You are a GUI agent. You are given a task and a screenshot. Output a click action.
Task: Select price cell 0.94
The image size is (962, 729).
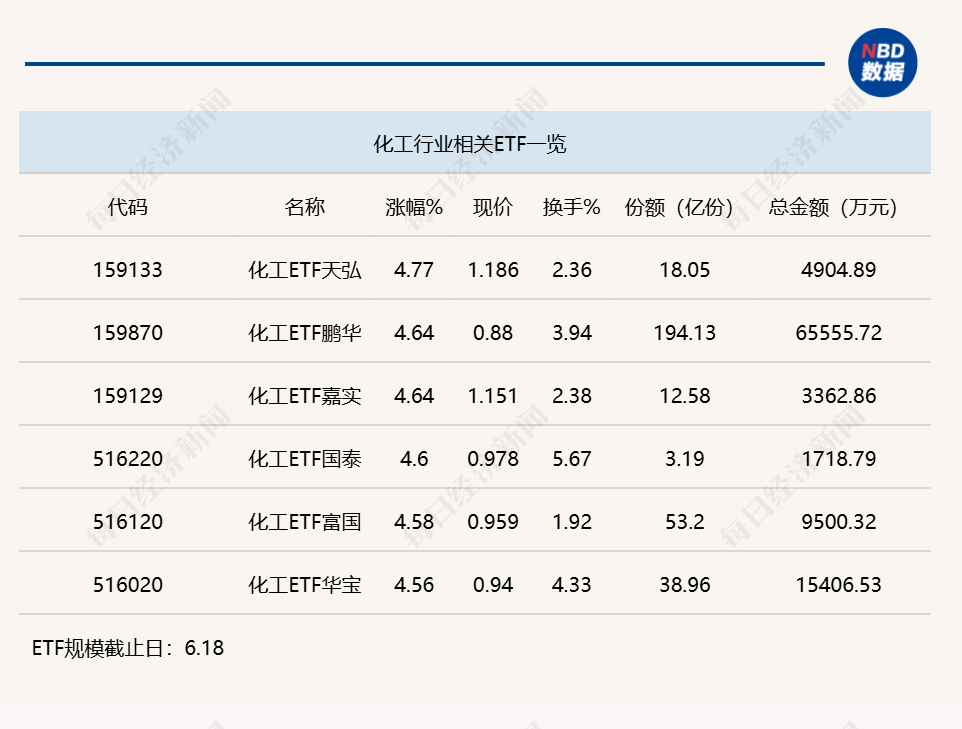[x=493, y=585]
